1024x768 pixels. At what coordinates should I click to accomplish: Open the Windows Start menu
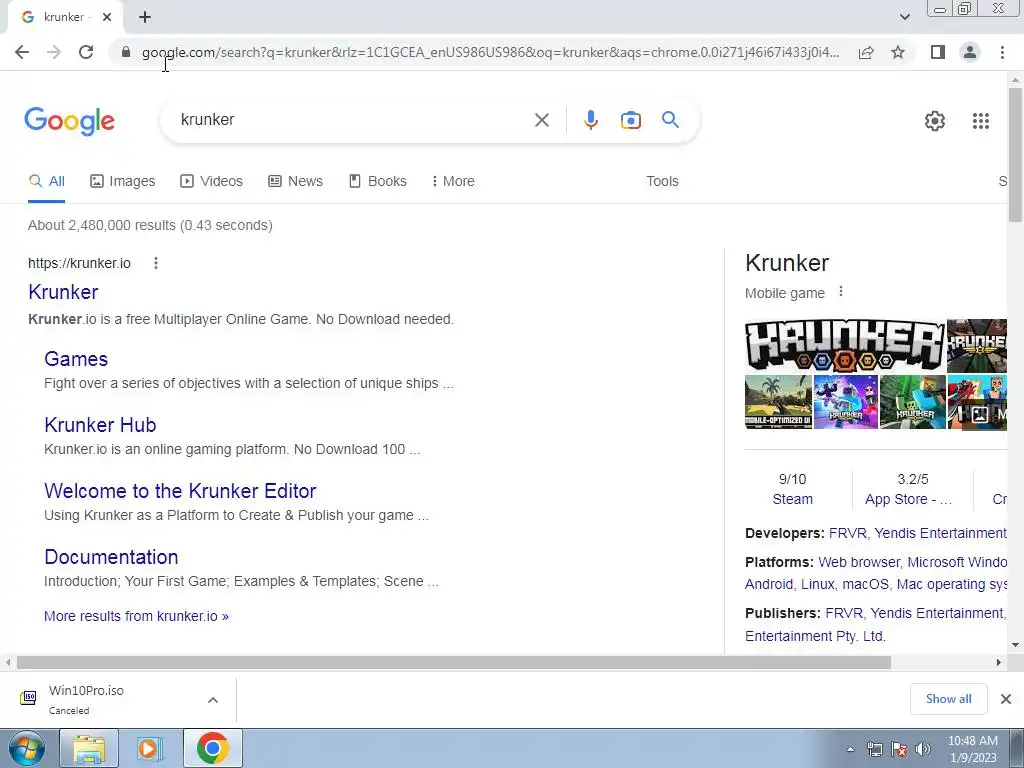click(x=26, y=748)
